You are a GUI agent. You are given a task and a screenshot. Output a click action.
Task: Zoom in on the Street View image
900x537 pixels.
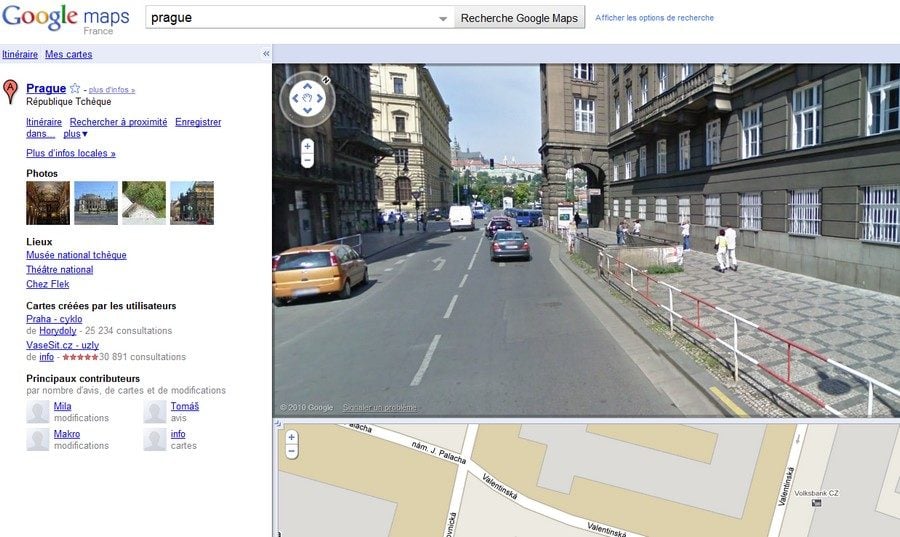tap(307, 146)
